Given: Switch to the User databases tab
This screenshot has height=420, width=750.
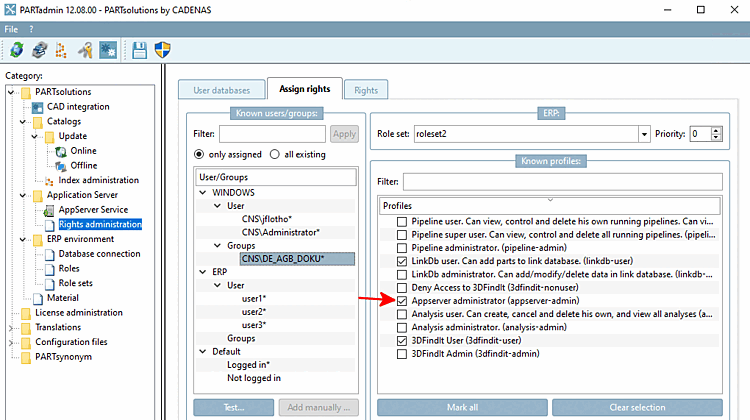Looking at the screenshot, I should pos(221,90).
